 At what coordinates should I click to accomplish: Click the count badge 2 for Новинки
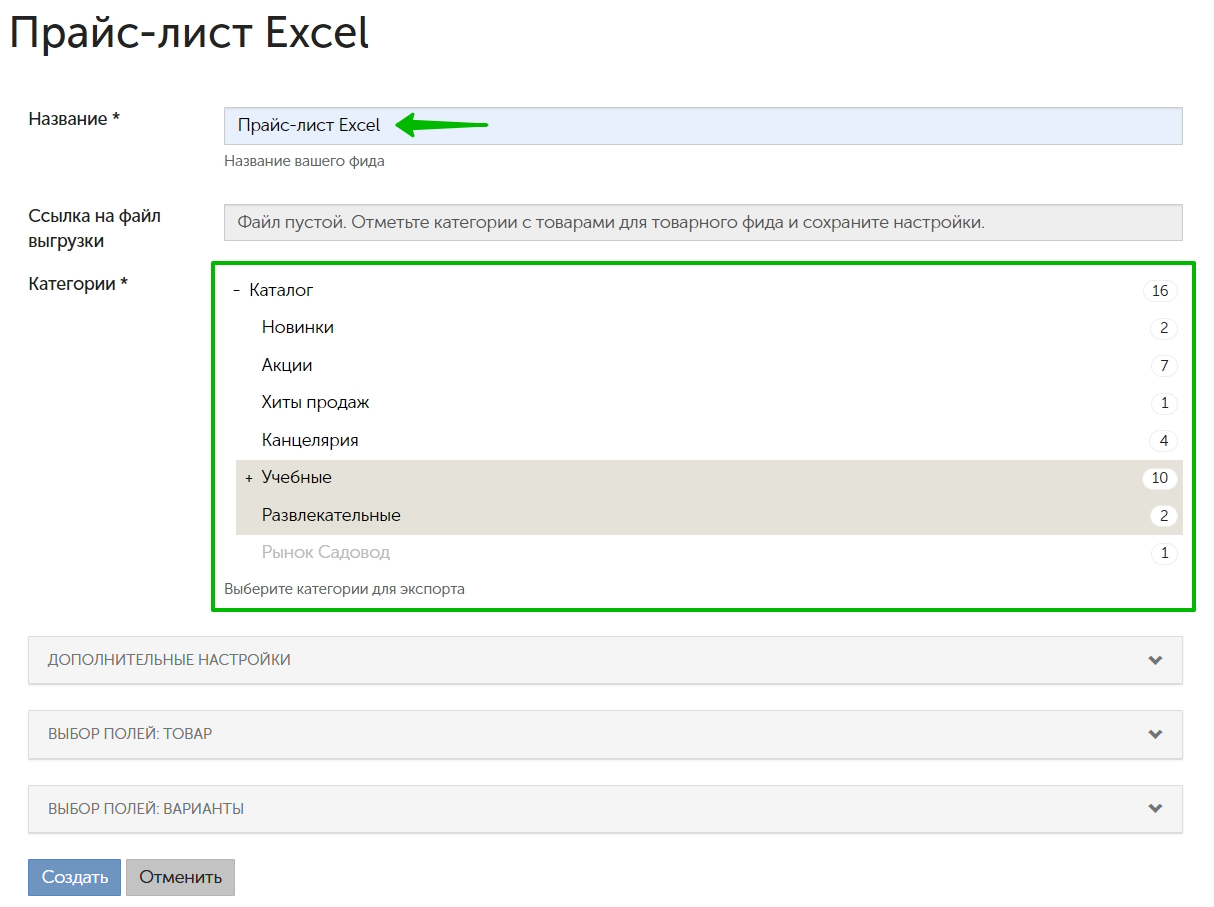coord(1164,328)
